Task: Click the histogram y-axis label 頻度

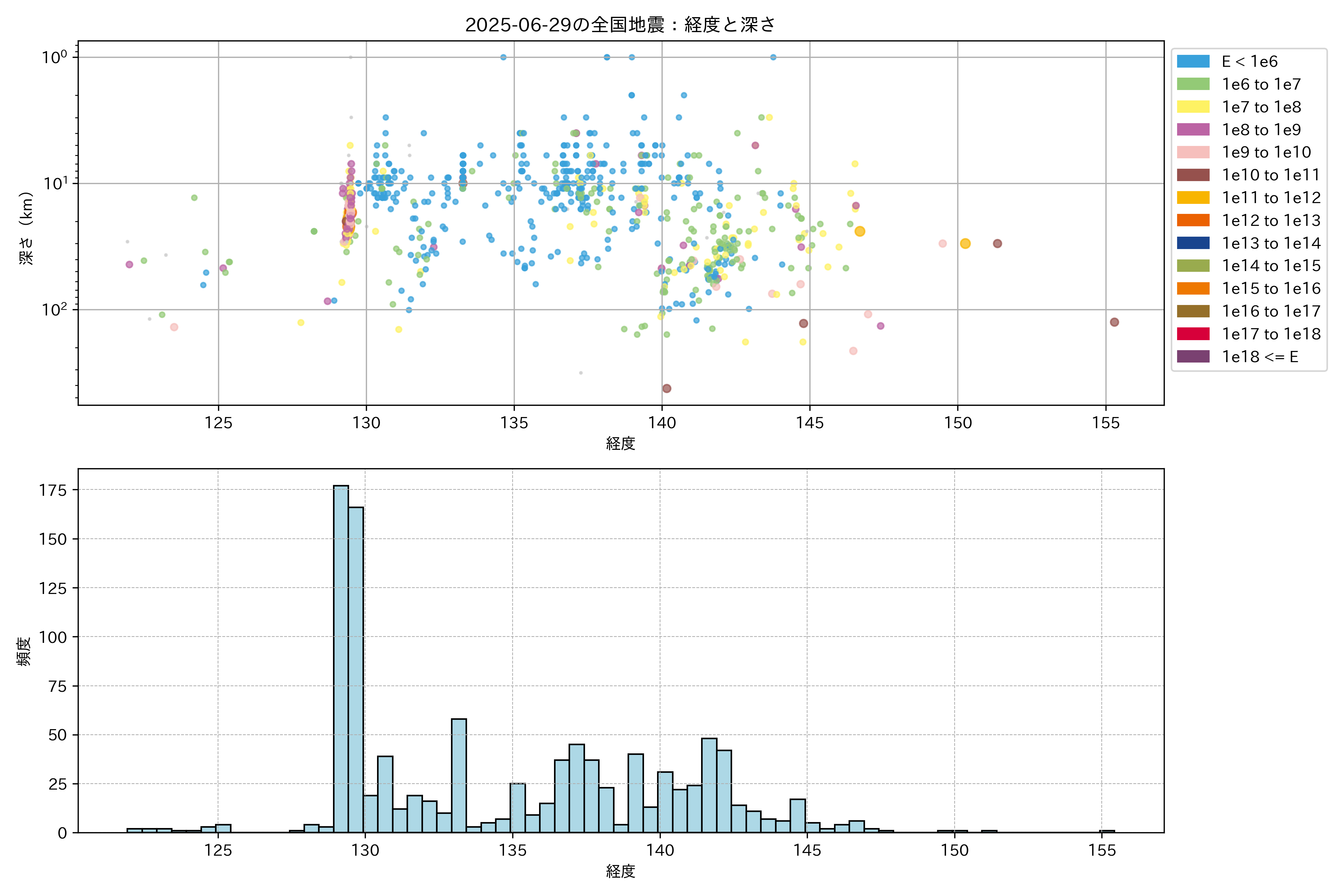Action: [24, 651]
